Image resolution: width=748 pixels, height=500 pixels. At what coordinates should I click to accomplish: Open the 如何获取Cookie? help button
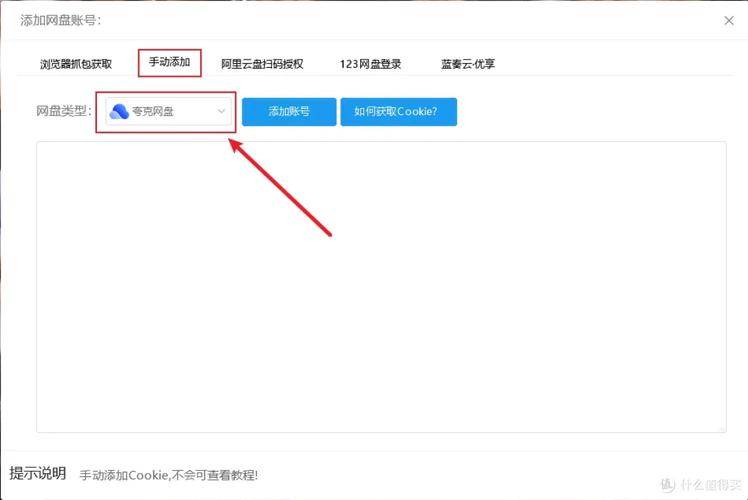(399, 112)
